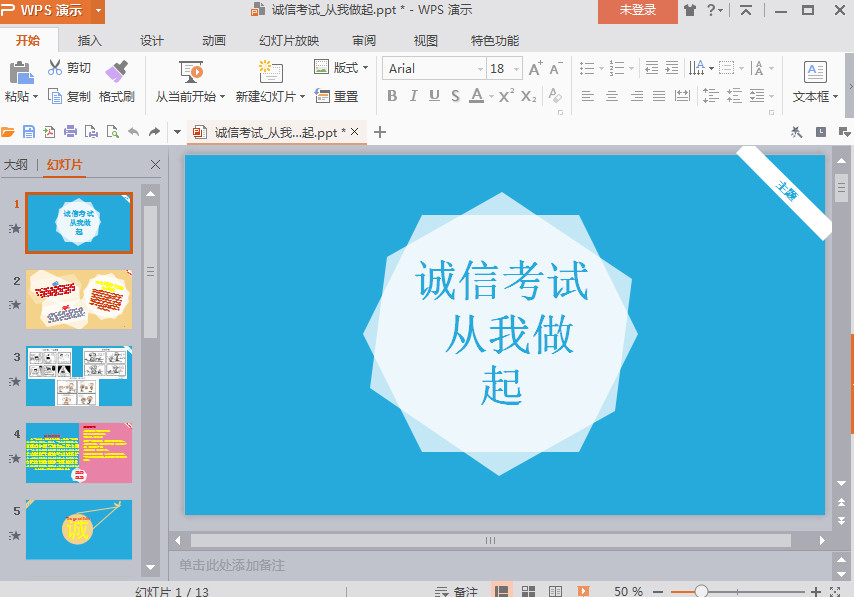Save the presentation with floppy icon
This screenshot has width=854, height=597.
[28, 132]
